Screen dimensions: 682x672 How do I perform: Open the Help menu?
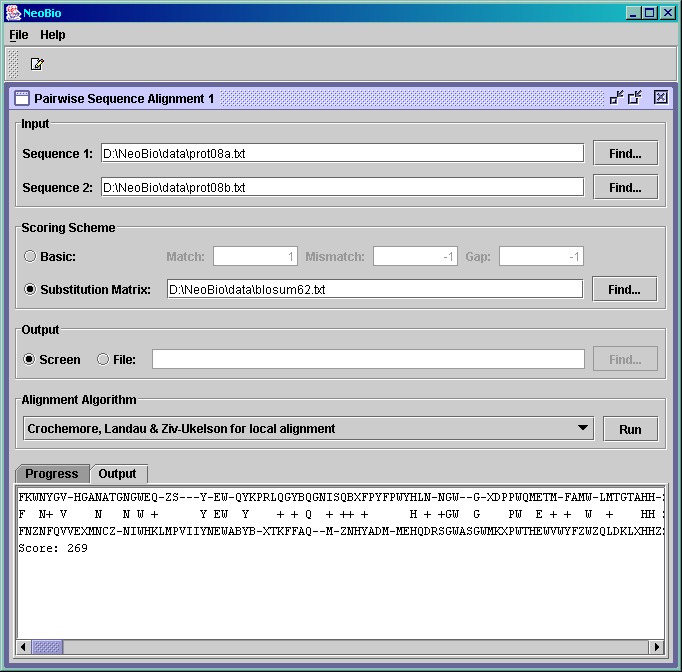53,35
